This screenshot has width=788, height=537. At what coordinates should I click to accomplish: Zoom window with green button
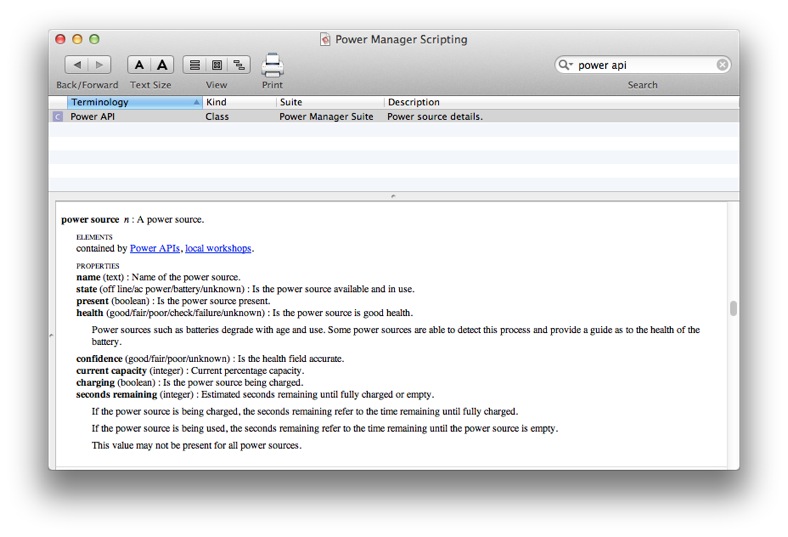94,39
